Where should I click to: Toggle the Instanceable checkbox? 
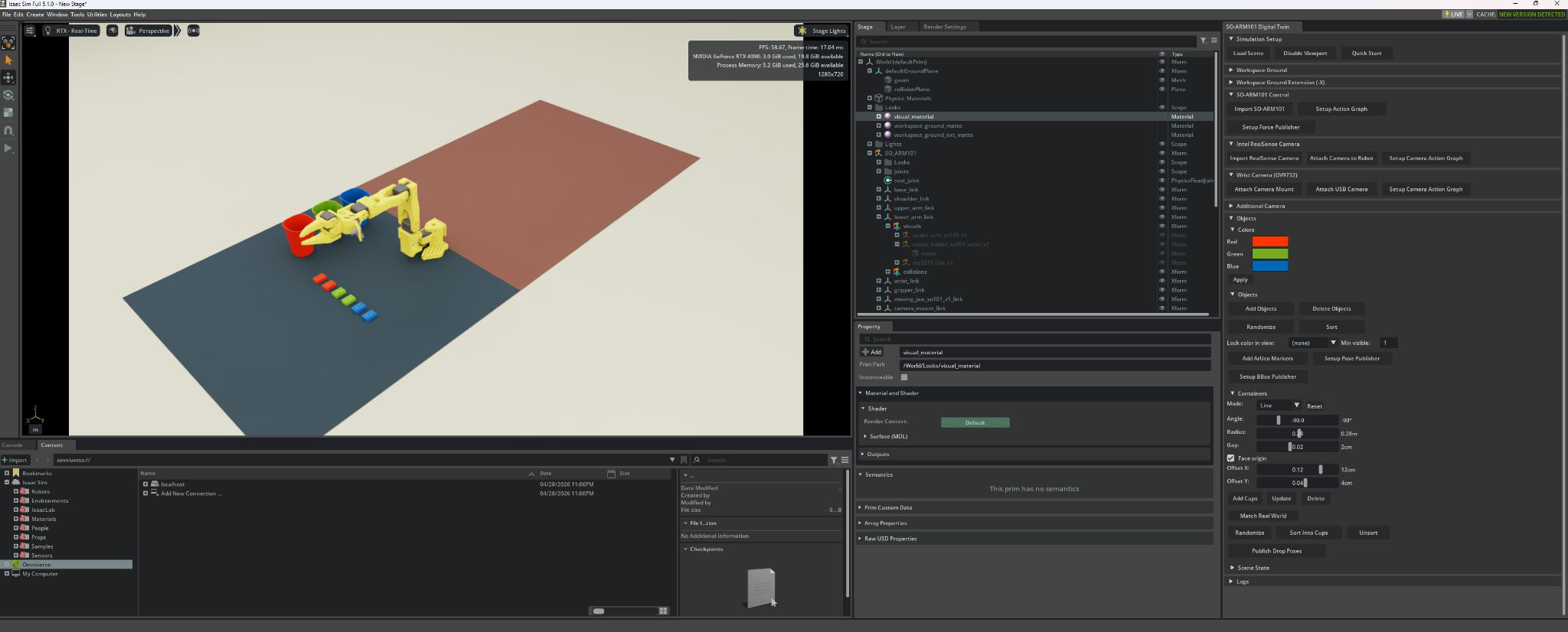point(904,377)
